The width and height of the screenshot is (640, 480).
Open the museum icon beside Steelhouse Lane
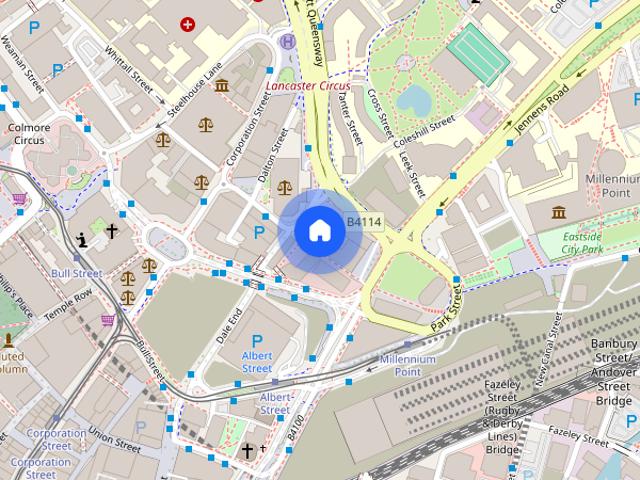[x=222, y=86]
